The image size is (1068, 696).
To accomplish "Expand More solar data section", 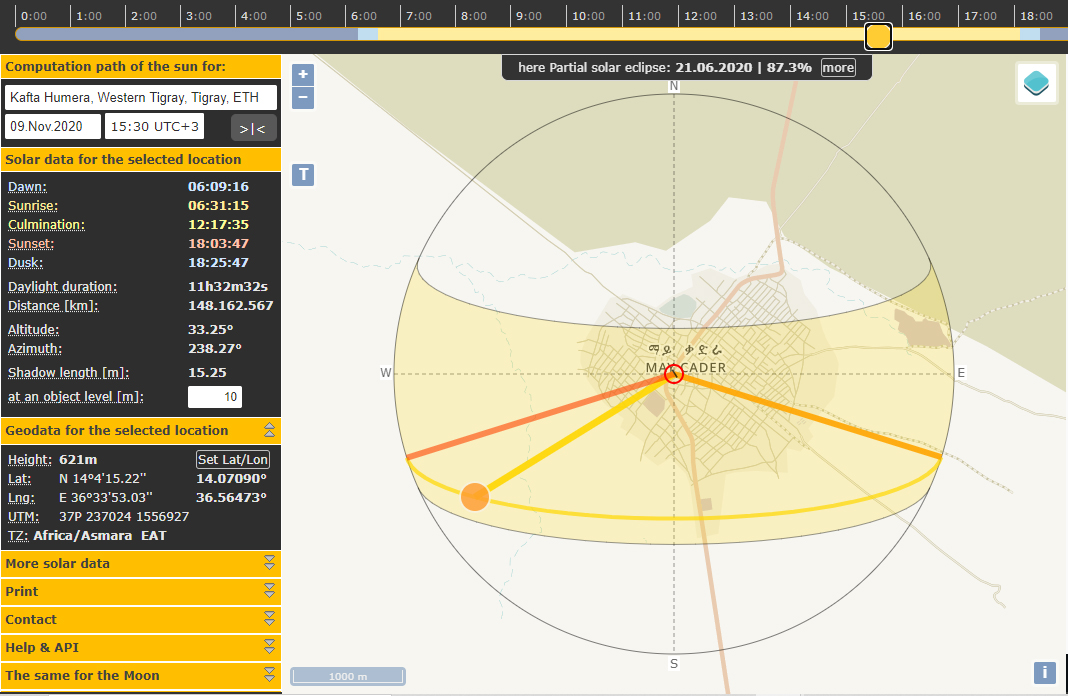I will coord(269,563).
